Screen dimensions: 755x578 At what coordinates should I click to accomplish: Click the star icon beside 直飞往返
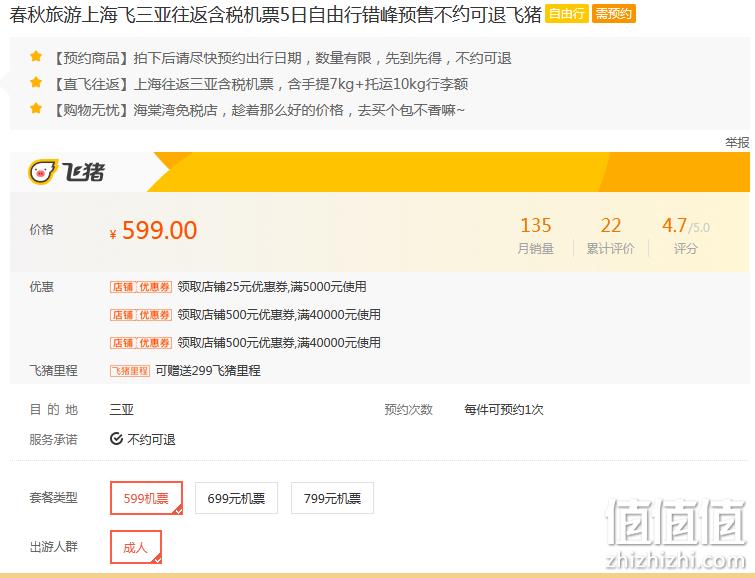pyautogui.click(x=36, y=82)
